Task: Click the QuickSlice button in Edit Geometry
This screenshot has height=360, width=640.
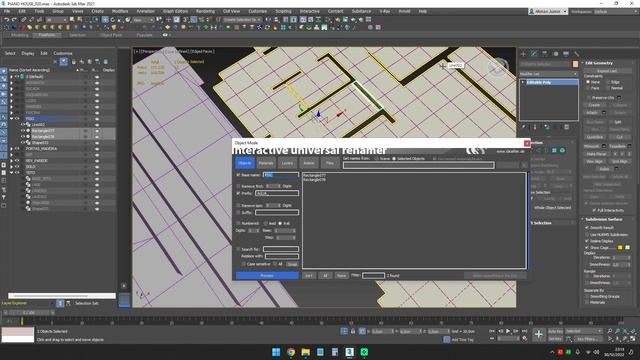Action: (x=594, y=137)
